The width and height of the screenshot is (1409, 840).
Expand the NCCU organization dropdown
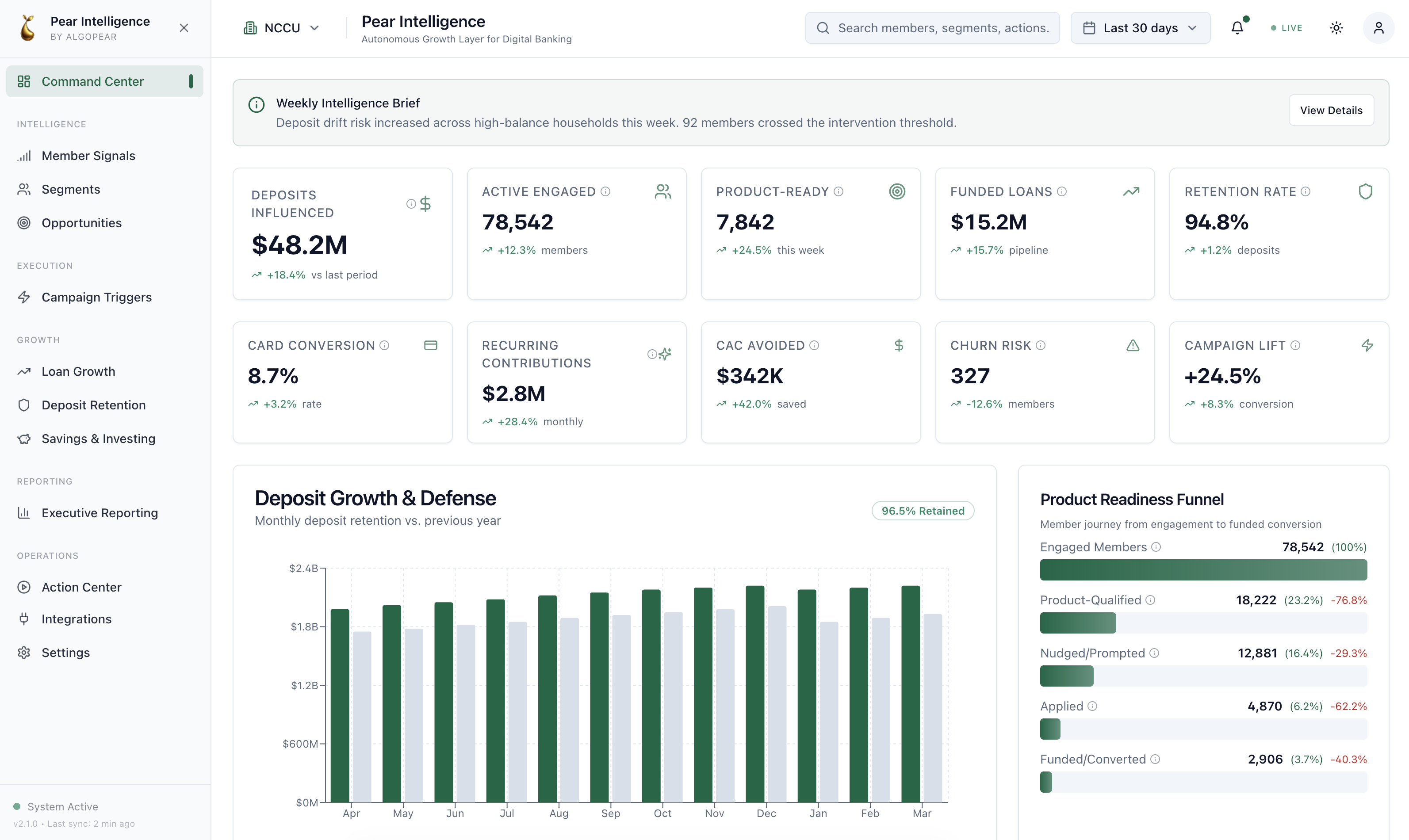(281, 28)
